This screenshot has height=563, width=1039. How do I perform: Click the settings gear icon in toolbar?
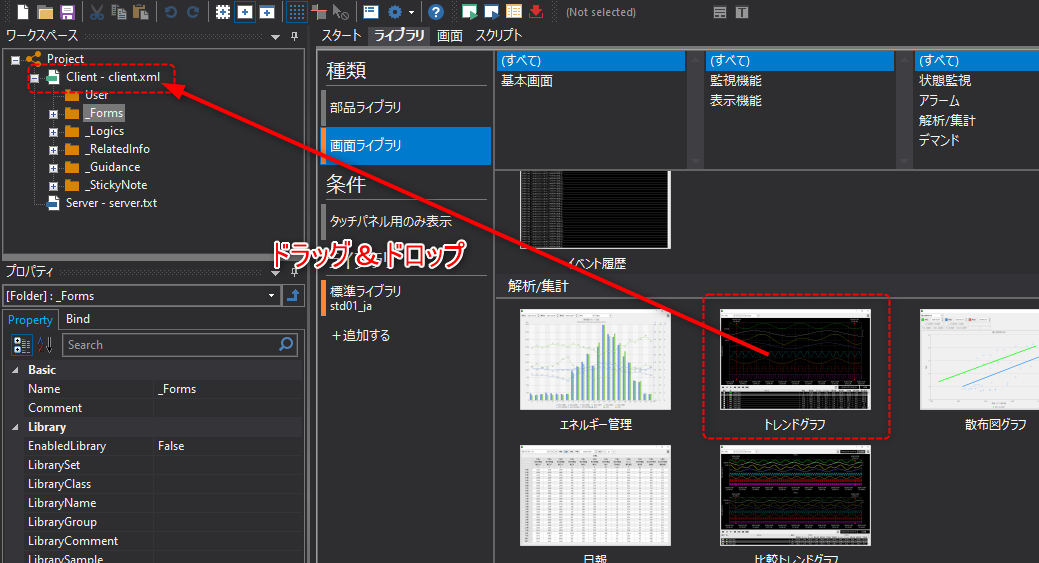[395, 12]
